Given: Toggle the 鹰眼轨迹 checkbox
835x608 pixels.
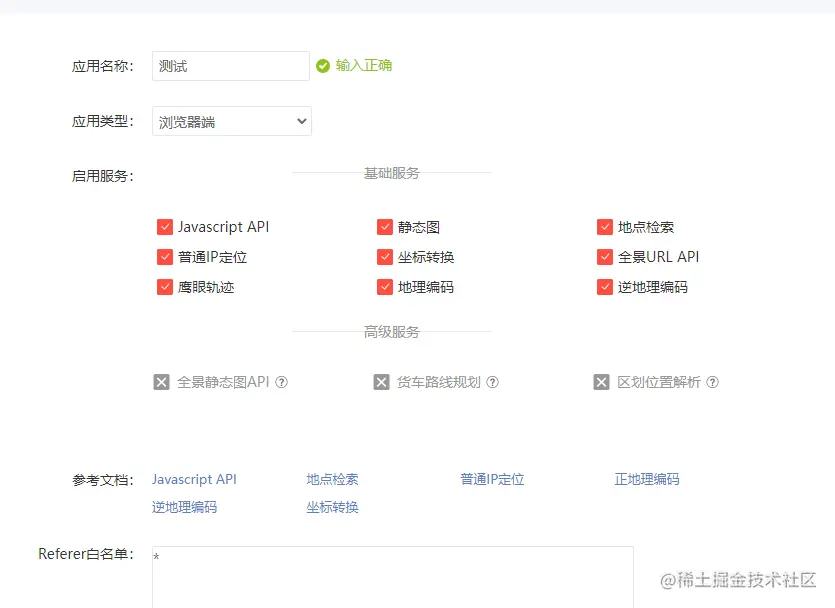Looking at the screenshot, I should pyautogui.click(x=165, y=287).
